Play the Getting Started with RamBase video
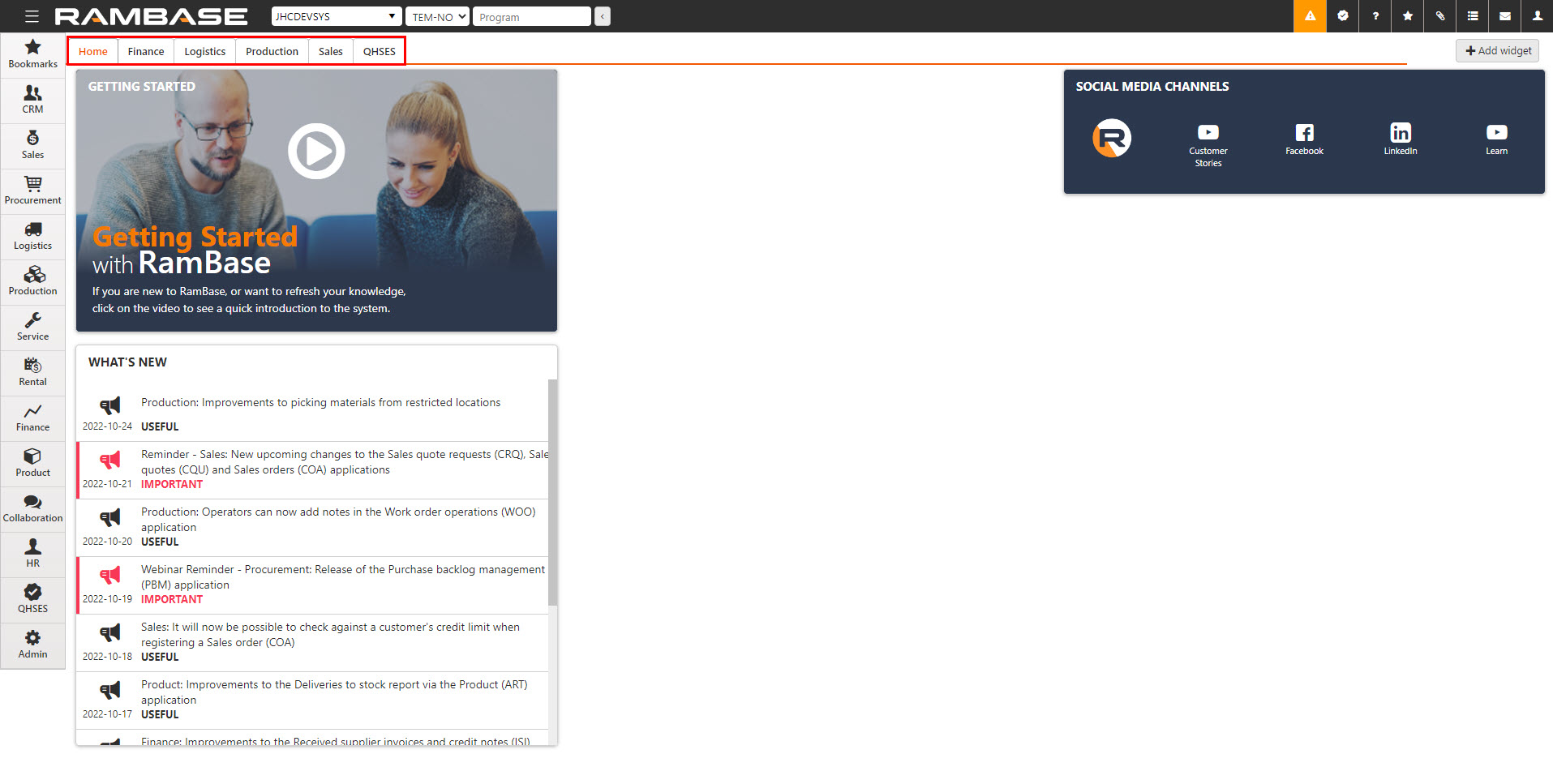The image size is (1553, 784). coord(316,151)
